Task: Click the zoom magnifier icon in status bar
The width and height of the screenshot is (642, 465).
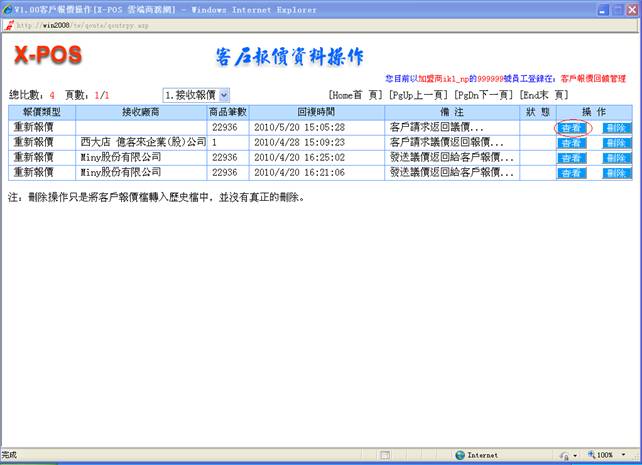Action: tap(590, 454)
